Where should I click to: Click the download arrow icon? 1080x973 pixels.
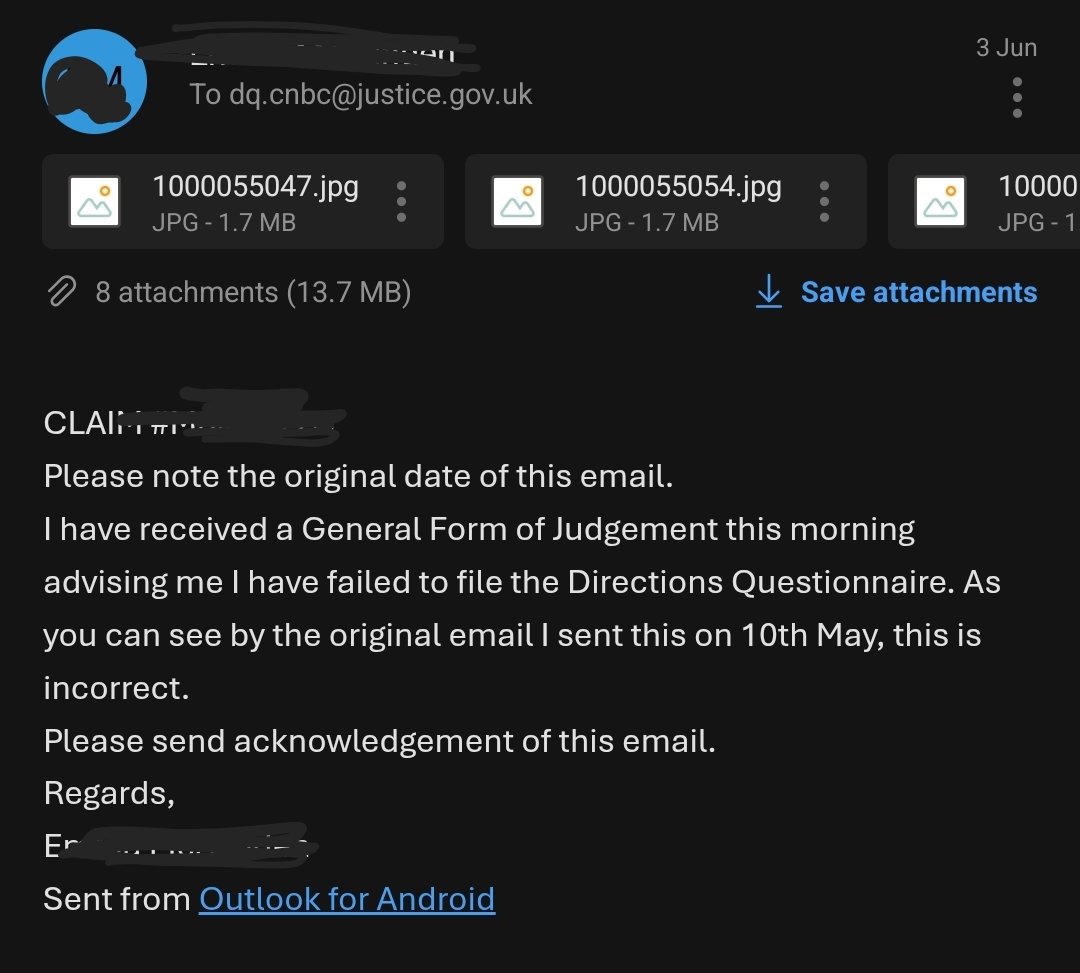click(x=769, y=291)
